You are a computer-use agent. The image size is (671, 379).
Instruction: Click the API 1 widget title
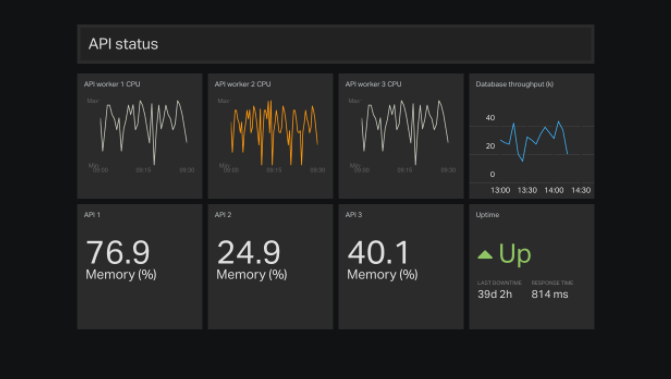click(92, 215)
